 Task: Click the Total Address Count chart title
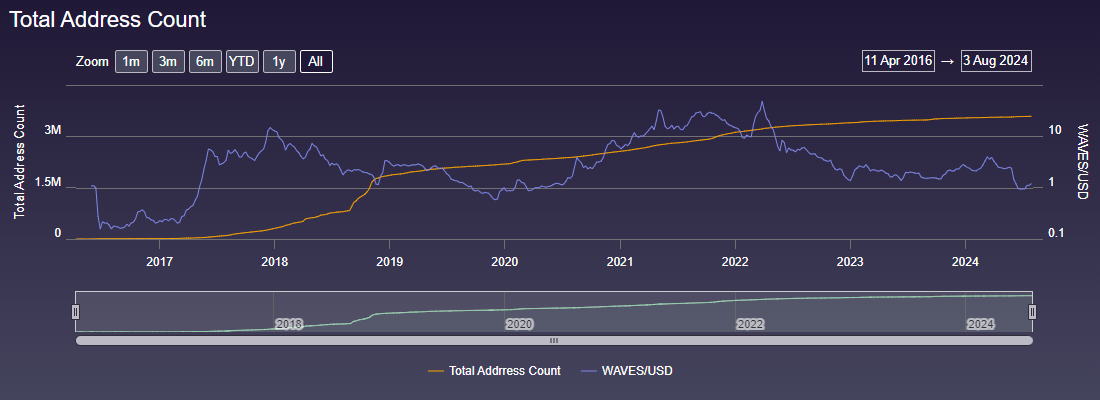pos(107,20)
